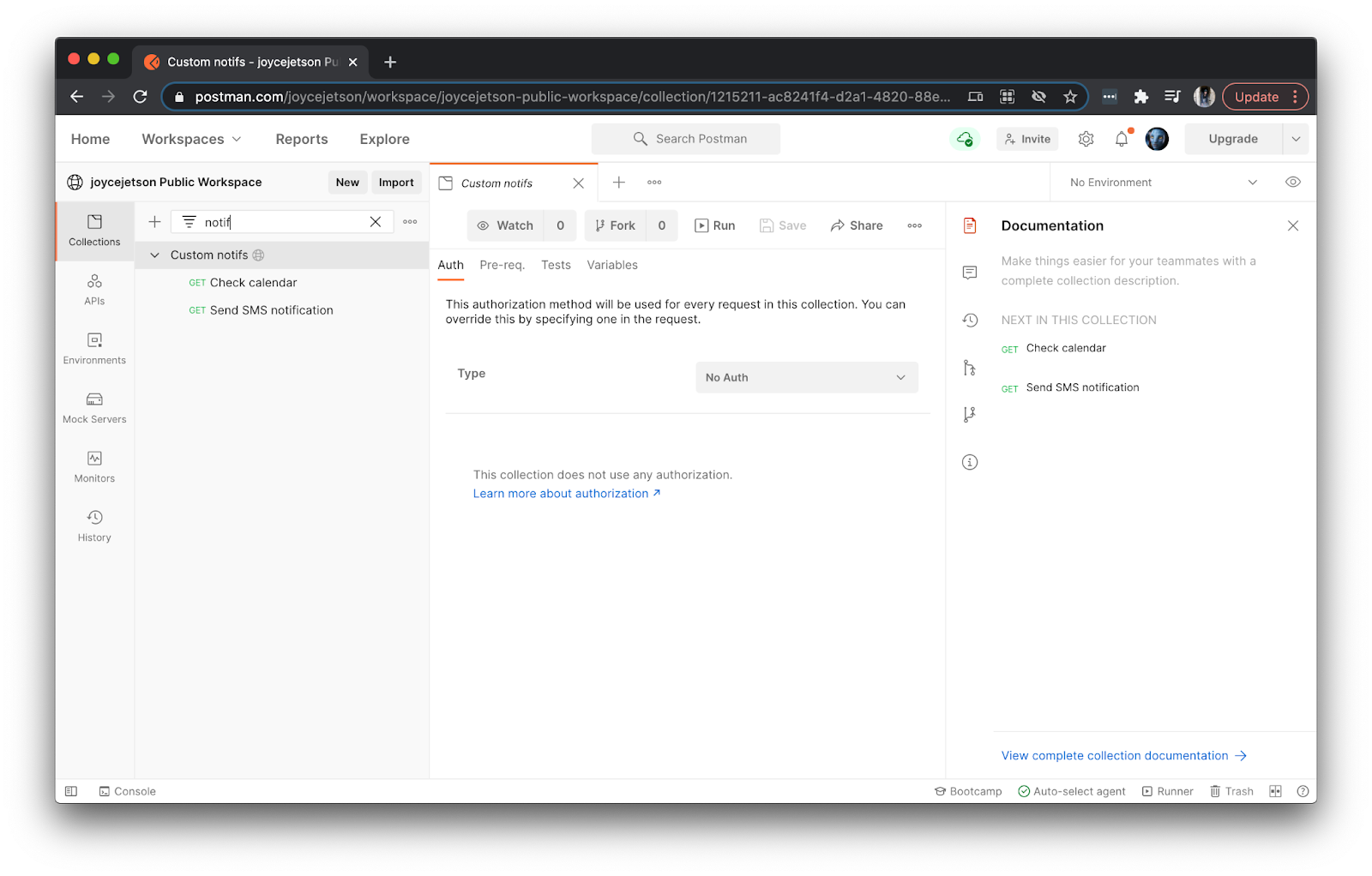The width and height of the screenshot is (1372, 876).
Task: Click the Fork button
Action: (x=615, y=225)
